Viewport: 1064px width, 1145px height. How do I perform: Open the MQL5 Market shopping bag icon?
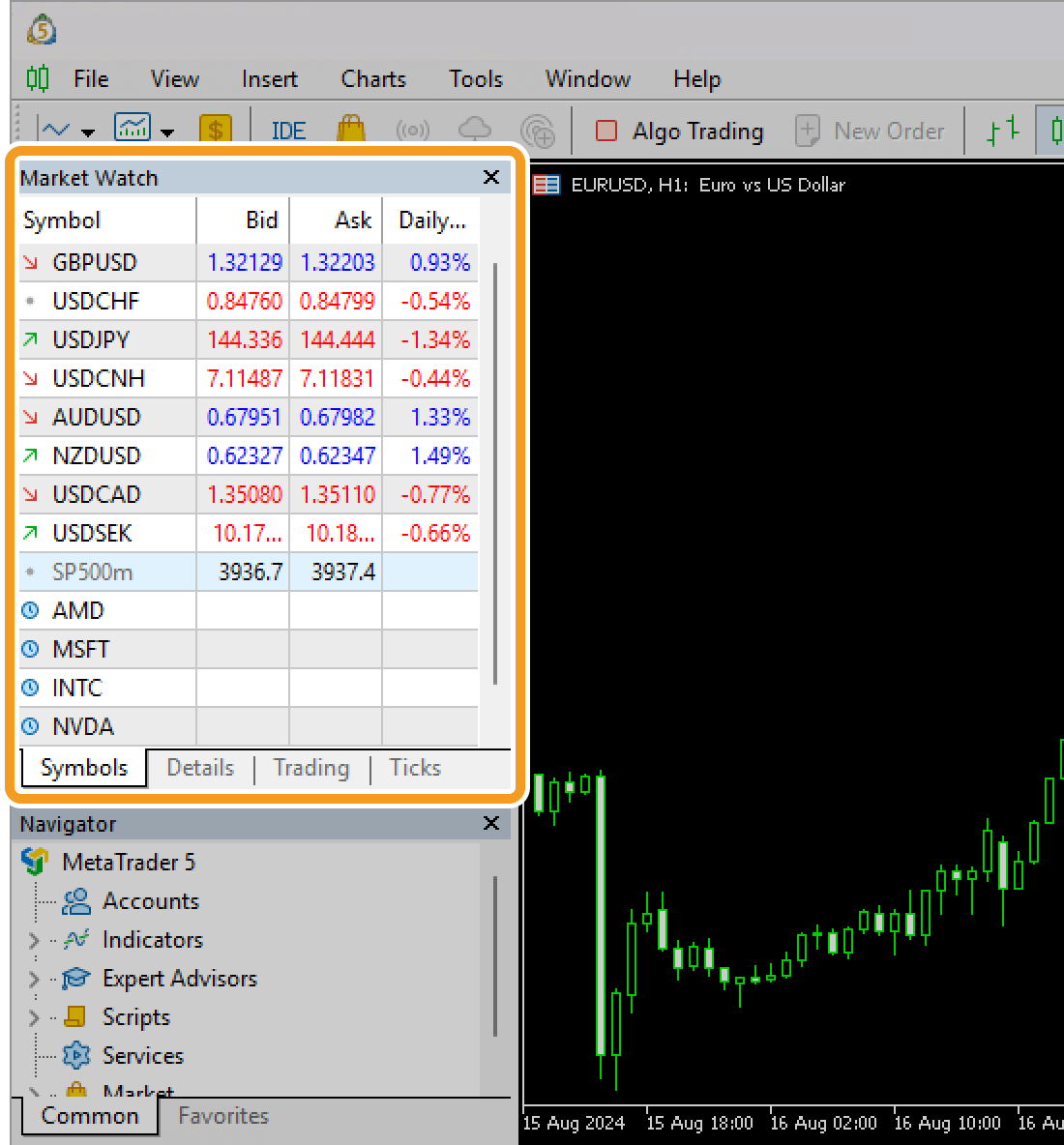pos(350,129)
